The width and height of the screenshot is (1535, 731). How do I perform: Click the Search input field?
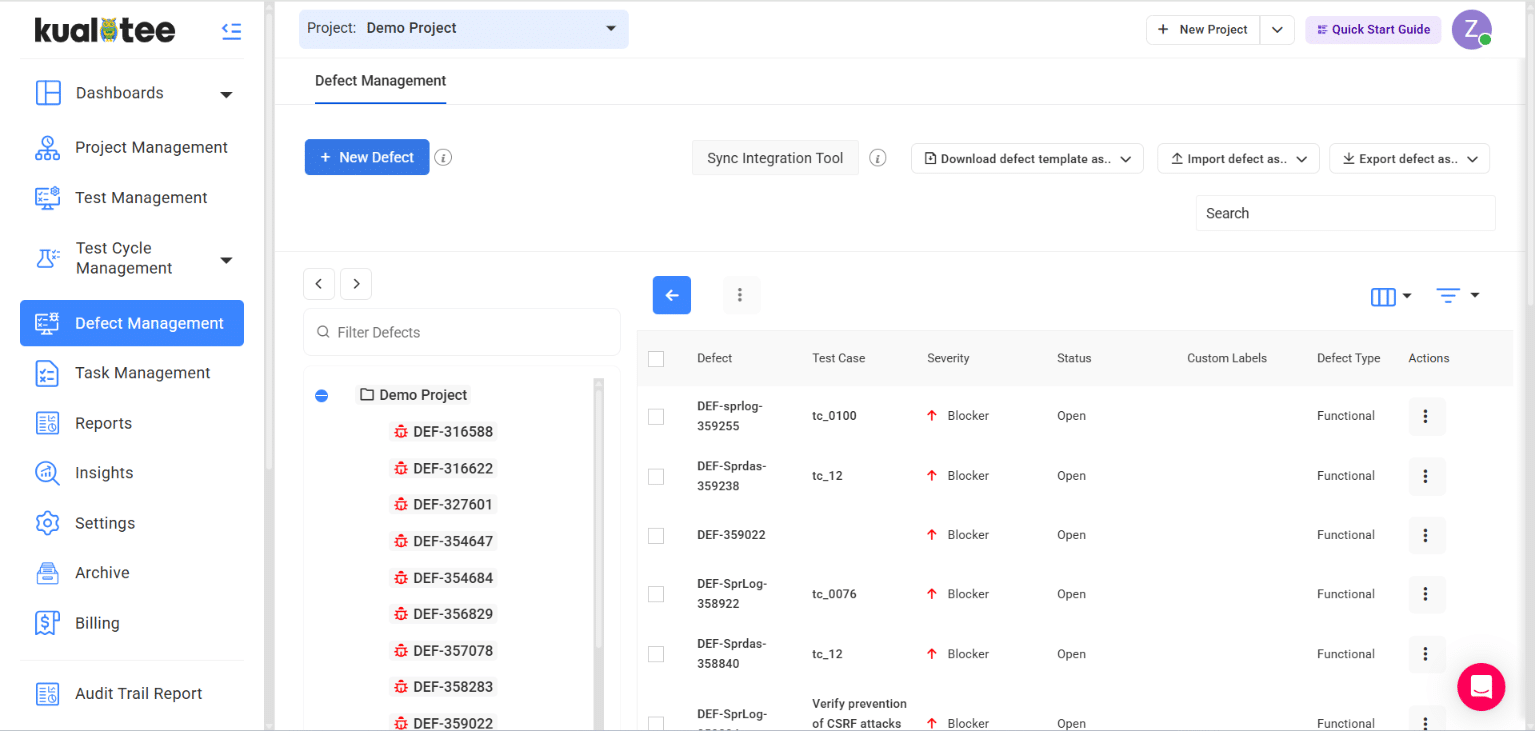(1345, 213)
